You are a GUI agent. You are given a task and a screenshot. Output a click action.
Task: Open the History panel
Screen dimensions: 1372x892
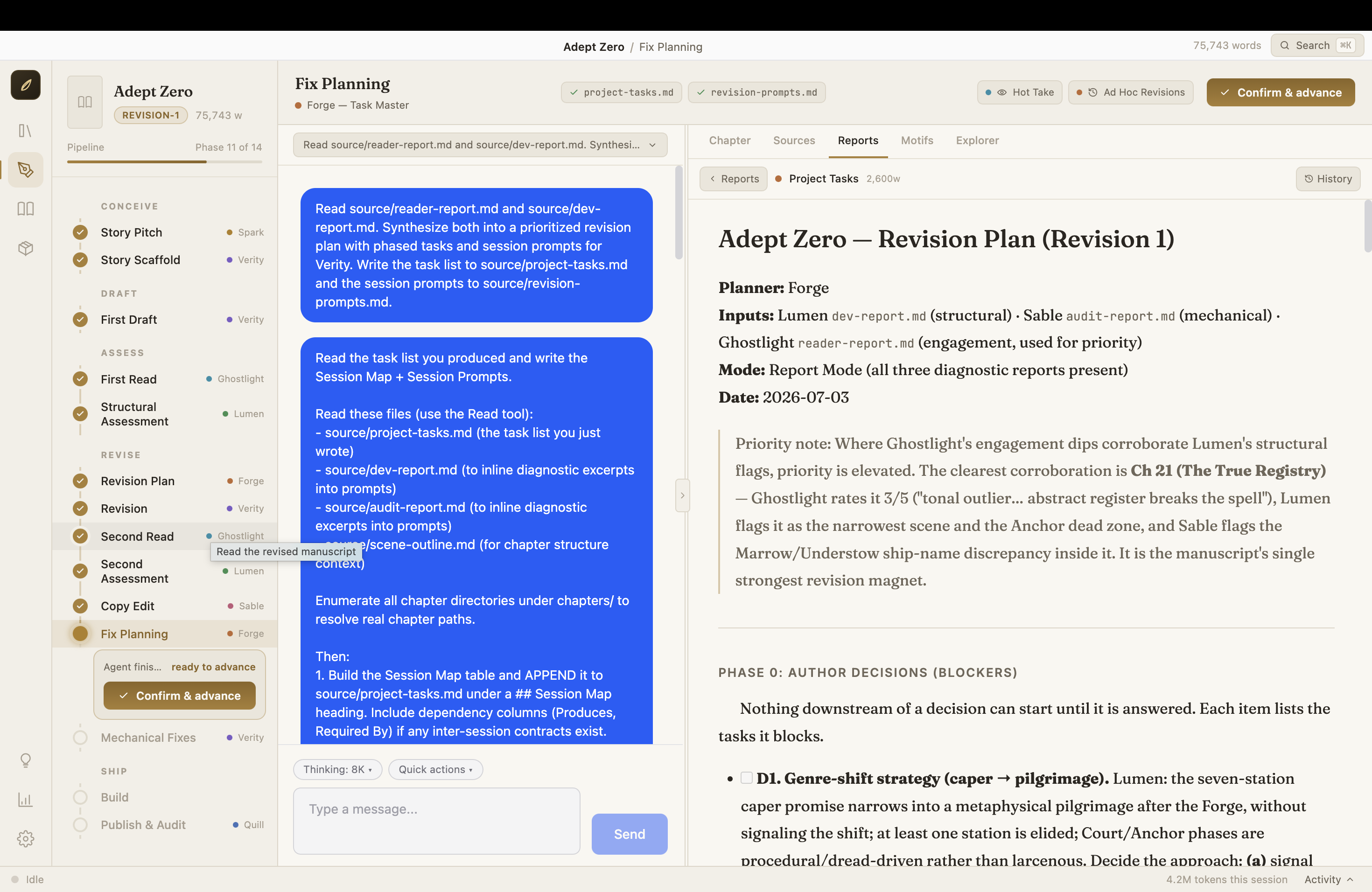coord(1328,179)
